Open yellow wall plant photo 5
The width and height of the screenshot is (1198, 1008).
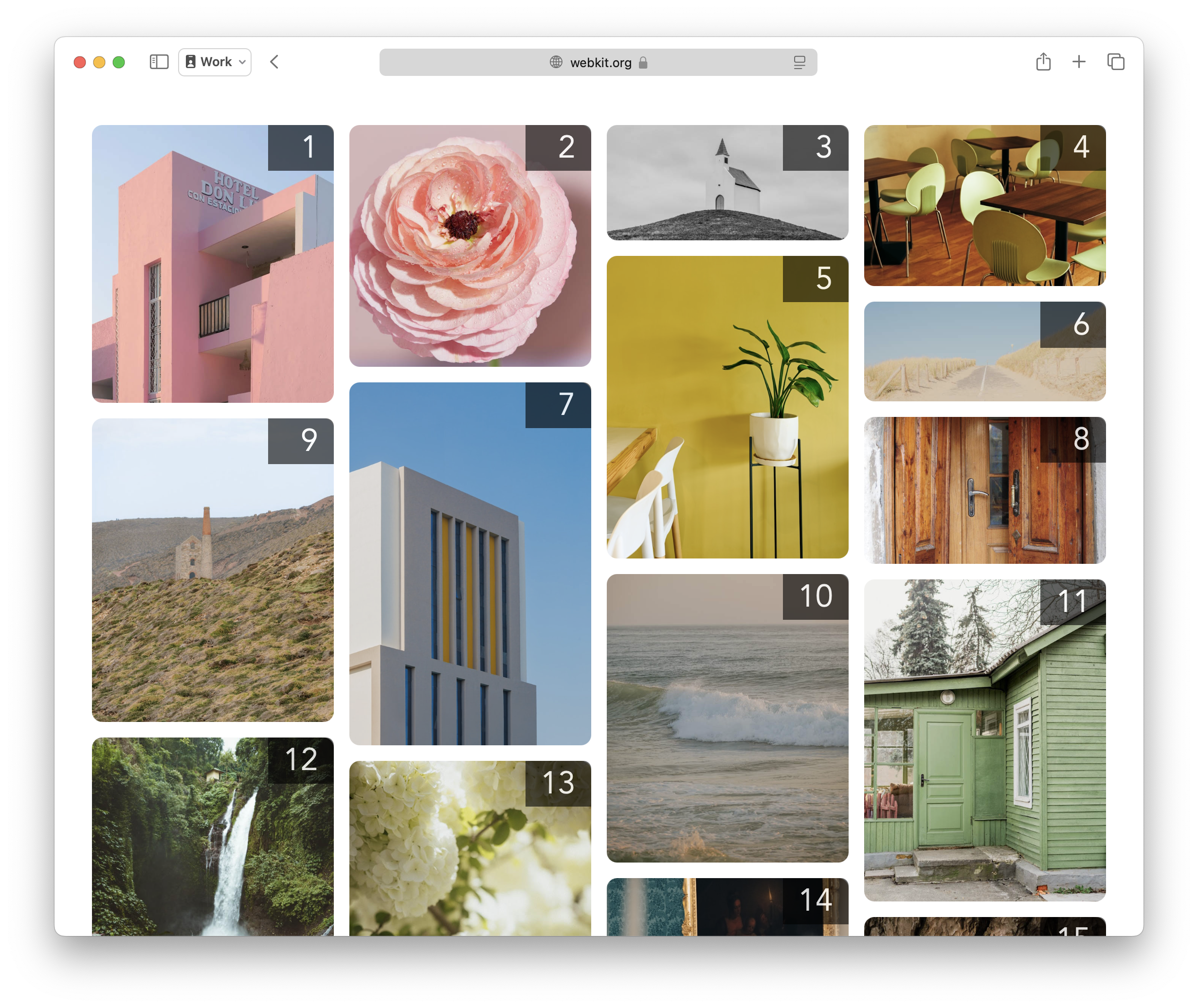[x=727, y=407]
